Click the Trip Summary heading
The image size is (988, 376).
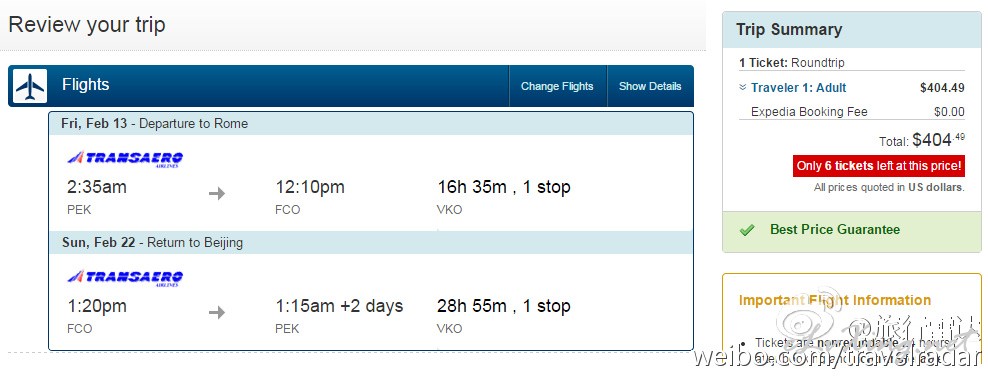789,30
